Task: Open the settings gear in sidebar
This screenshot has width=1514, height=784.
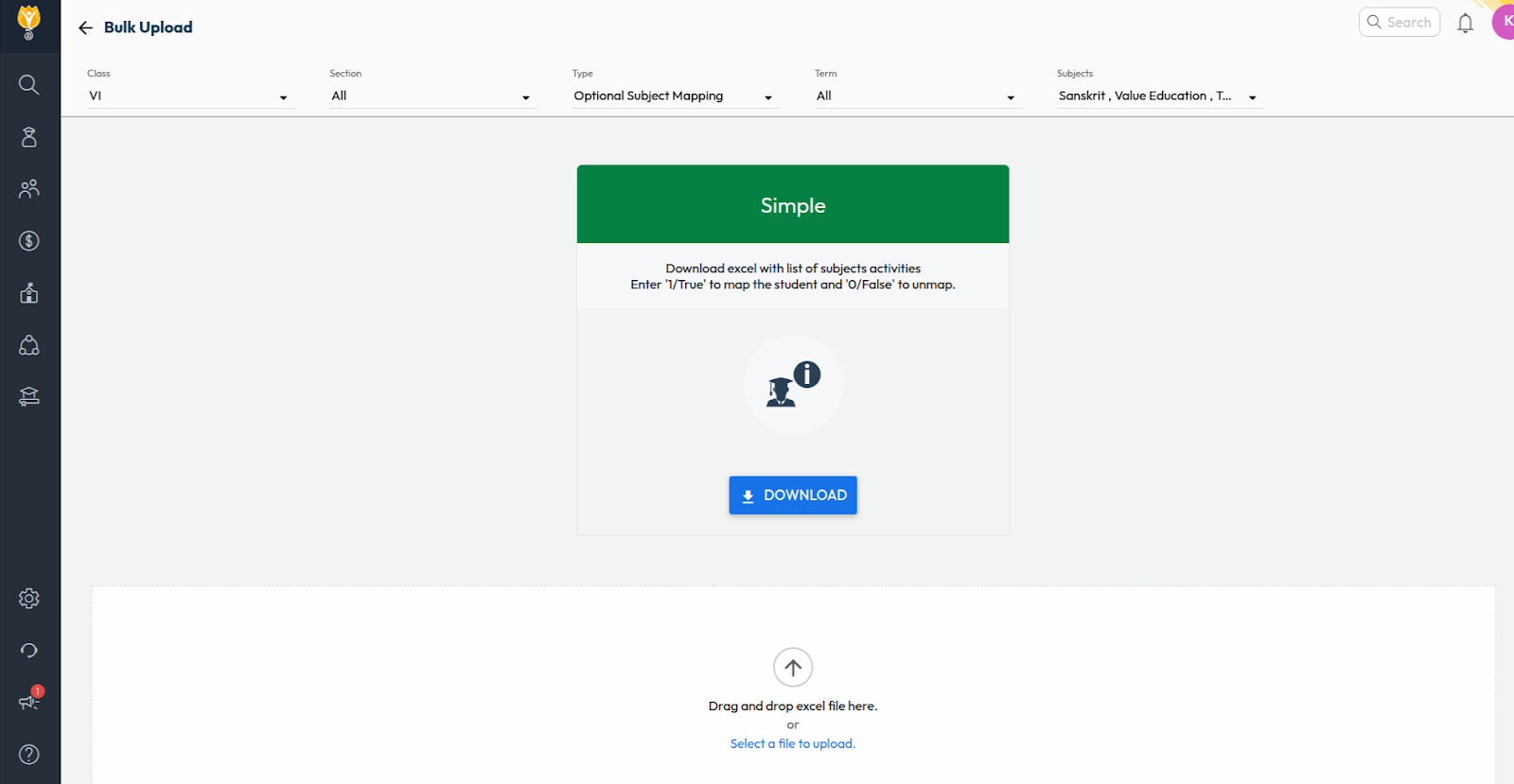Action: click(29, 599)
